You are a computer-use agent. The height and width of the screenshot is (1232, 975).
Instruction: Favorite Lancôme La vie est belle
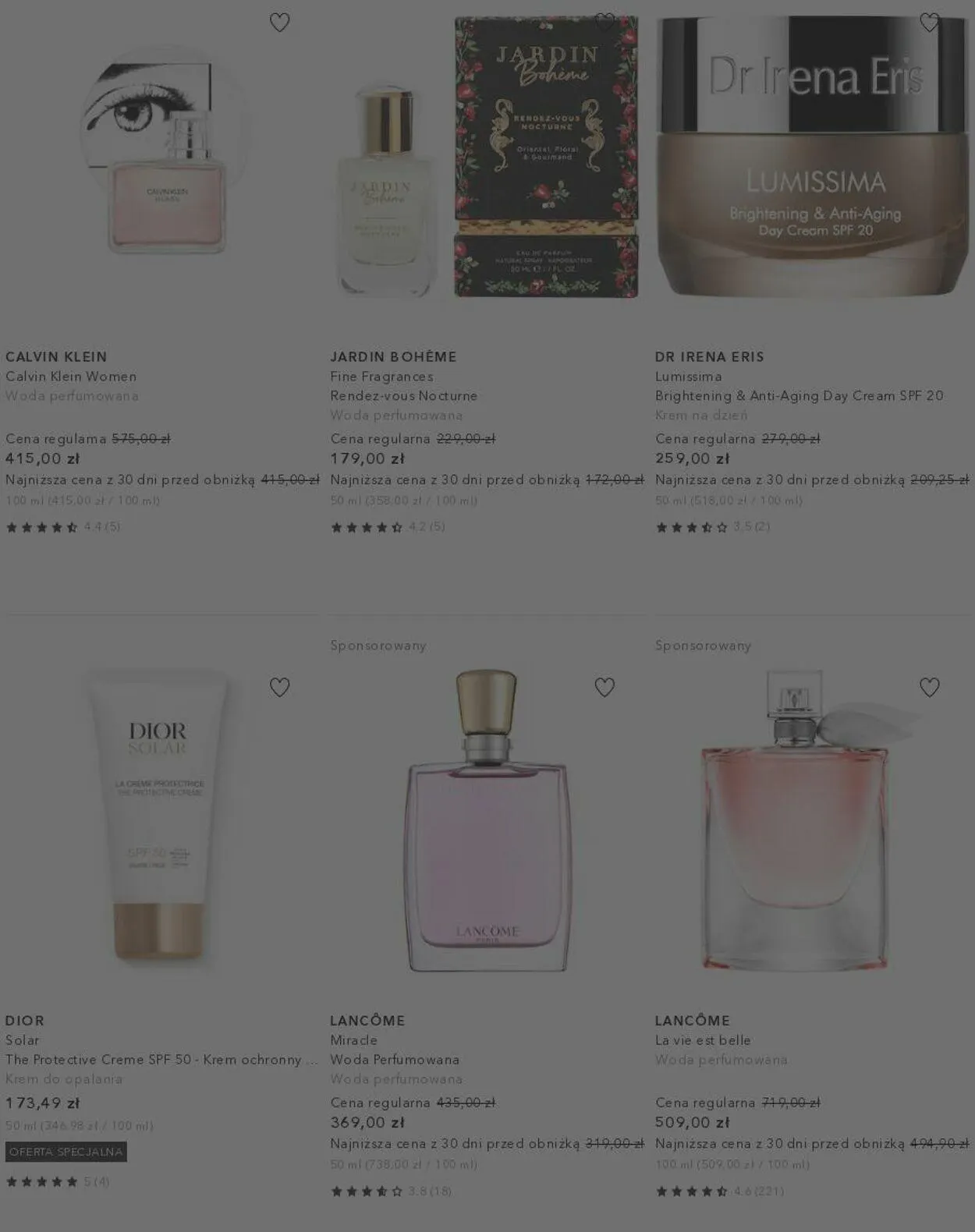point(929,687)
